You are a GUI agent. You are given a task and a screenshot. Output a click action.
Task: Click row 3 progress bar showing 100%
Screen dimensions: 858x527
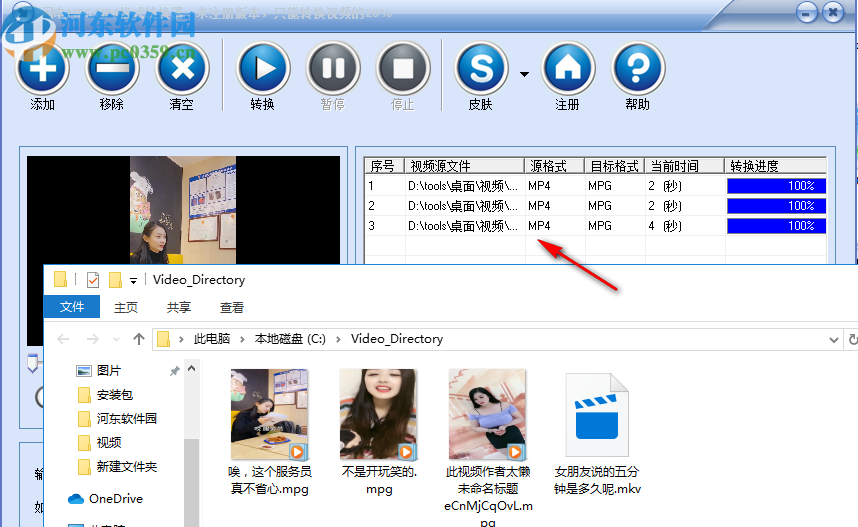[x=776, y=225]
